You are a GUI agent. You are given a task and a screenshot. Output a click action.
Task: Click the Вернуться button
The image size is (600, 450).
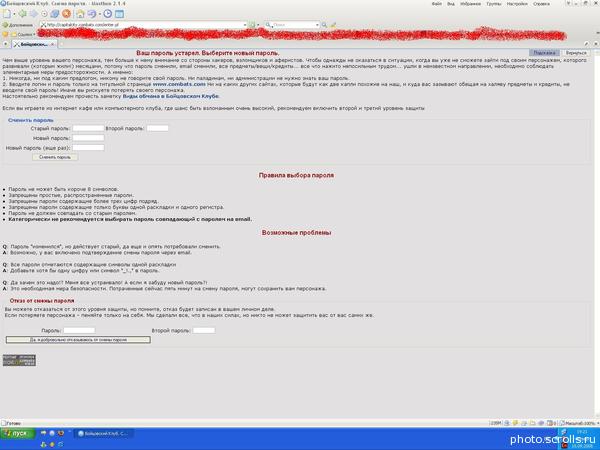tap(576, 53)
